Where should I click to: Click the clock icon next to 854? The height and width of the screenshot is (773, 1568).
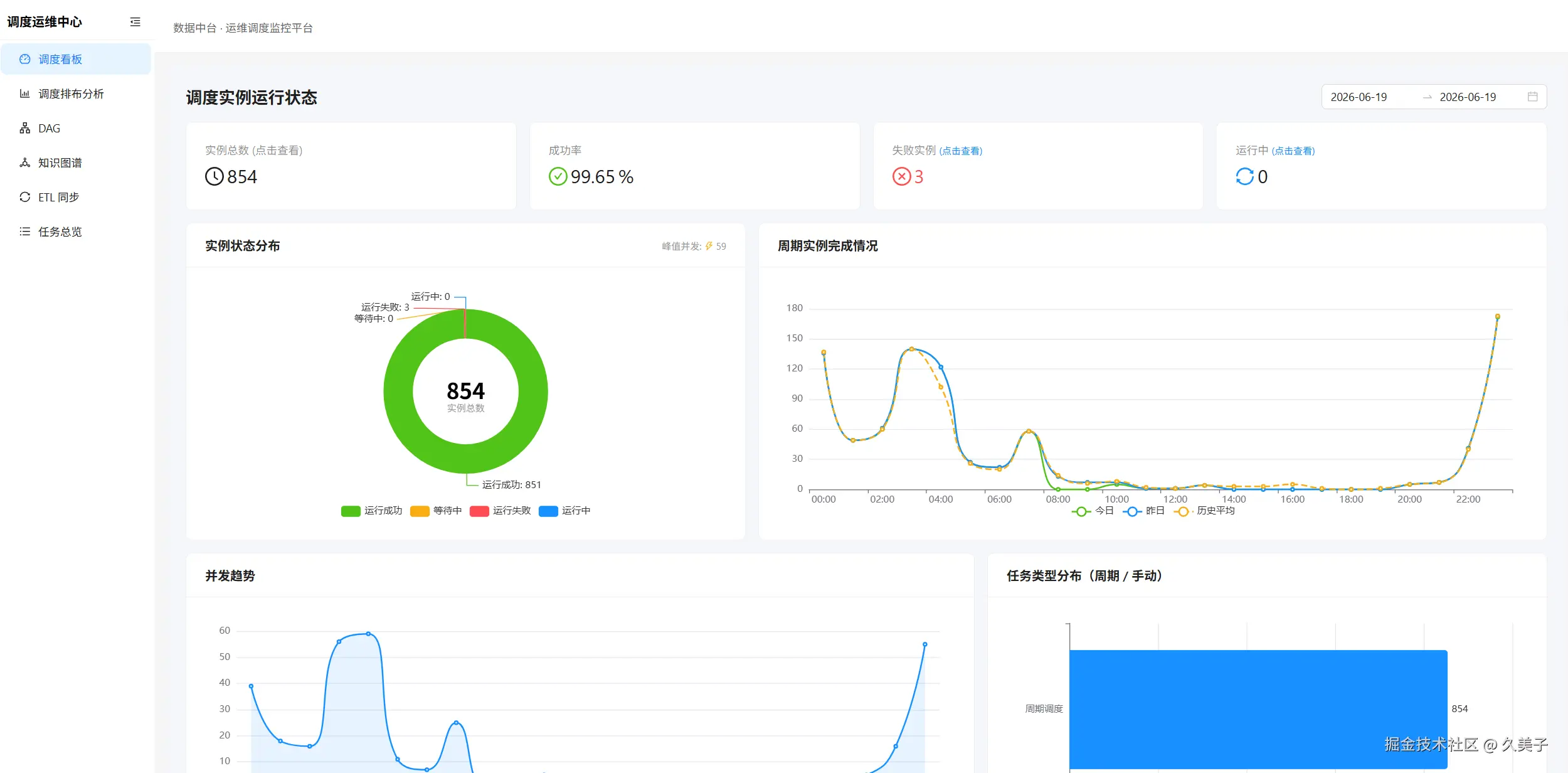click(215, 176)
